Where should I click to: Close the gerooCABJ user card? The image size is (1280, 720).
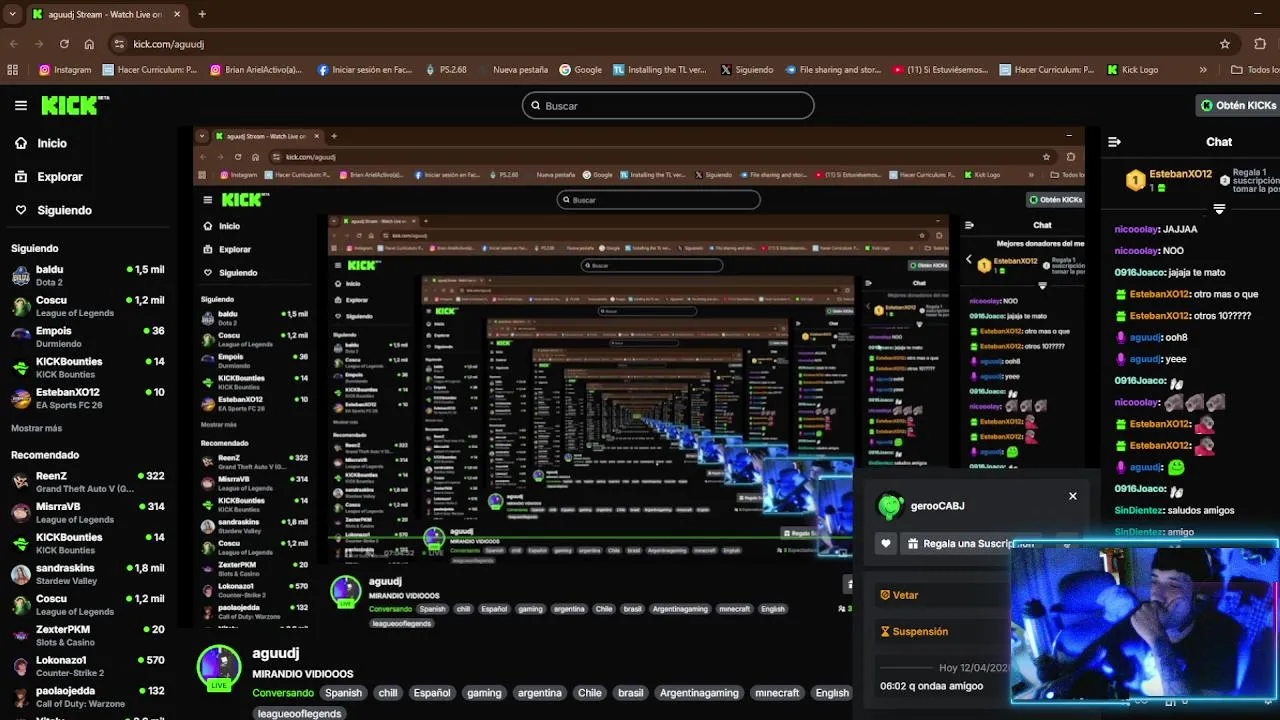click(x=1073, y=496)
